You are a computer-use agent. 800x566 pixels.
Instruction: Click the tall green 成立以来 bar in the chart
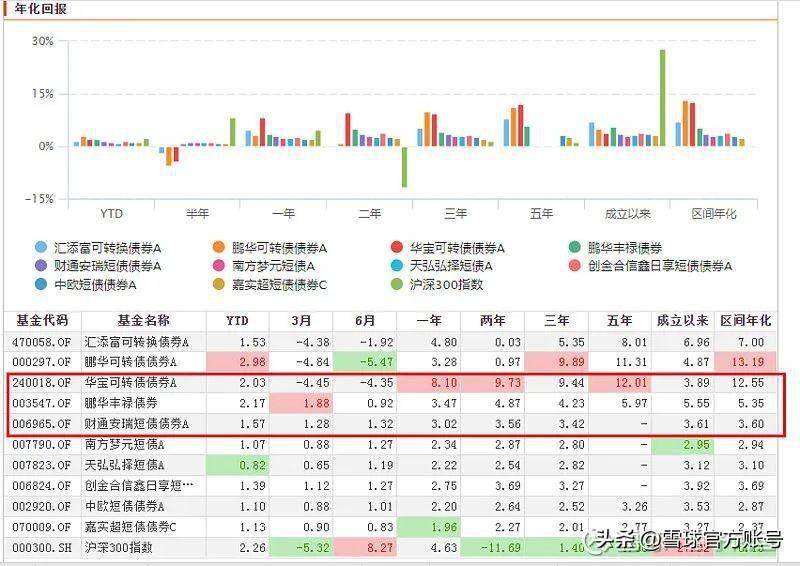661,98
